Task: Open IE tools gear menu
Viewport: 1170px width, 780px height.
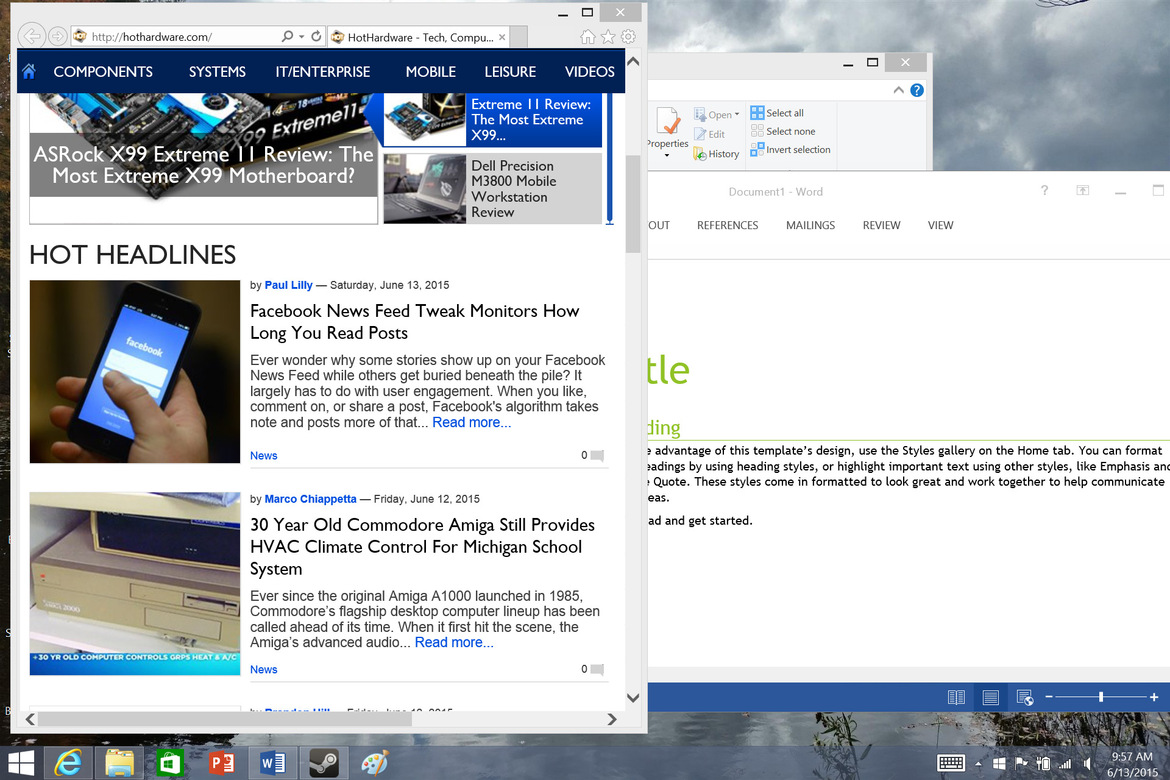Action: (628, 37)
